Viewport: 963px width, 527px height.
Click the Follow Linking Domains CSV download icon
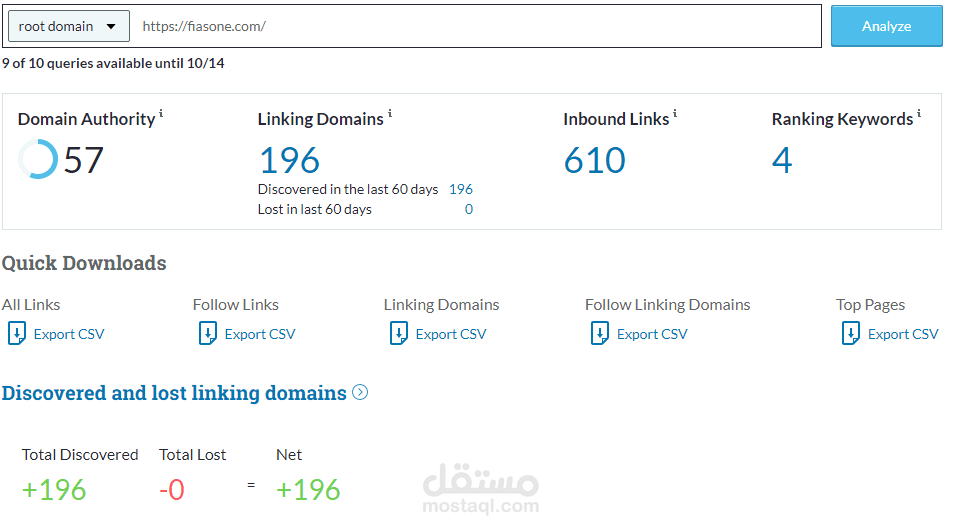[599, 334]
